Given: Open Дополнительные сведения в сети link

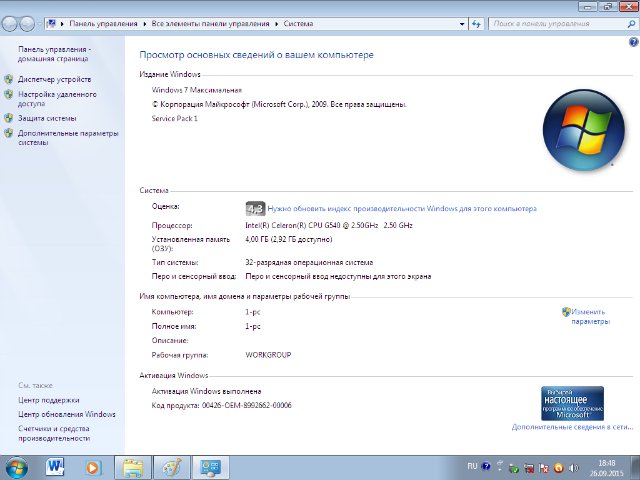Looking at the screenshot, I should click(571, 427).
